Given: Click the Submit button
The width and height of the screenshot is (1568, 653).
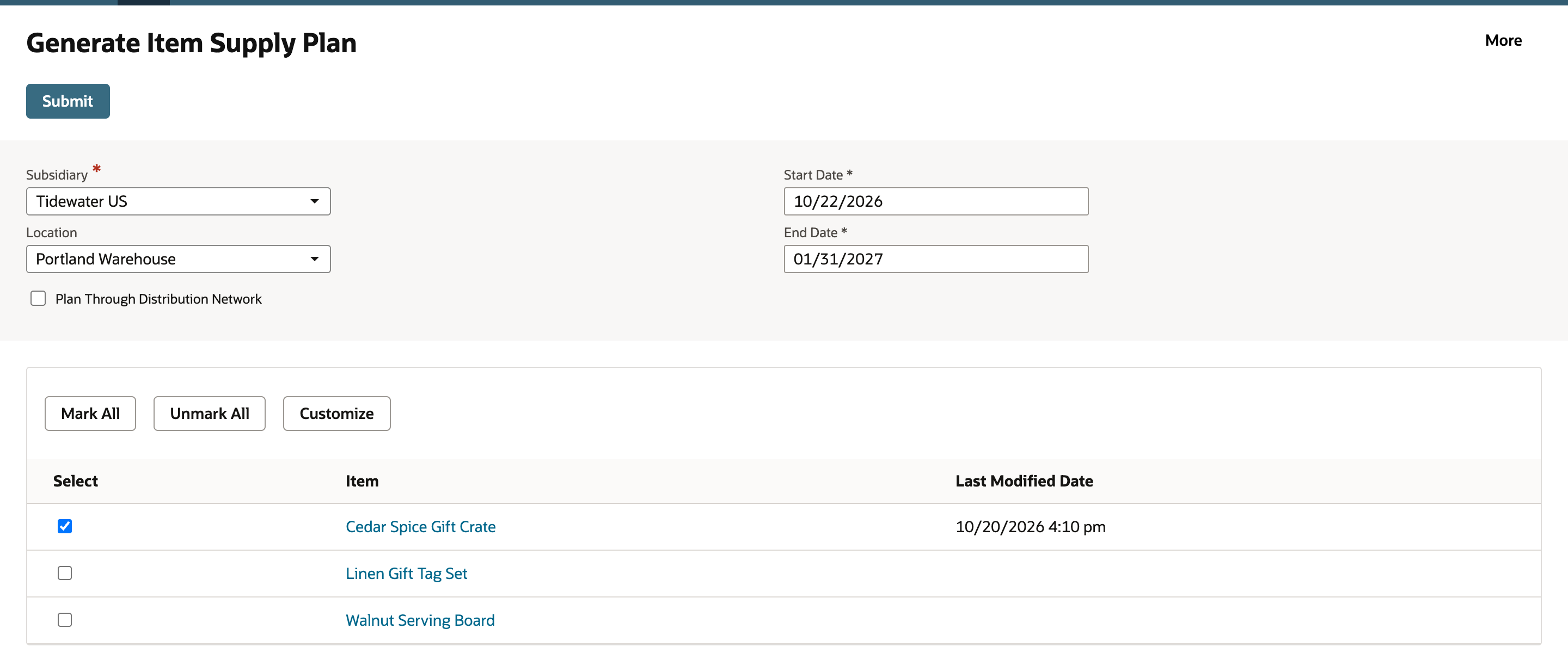Looking at the screenshot, I should [x=68, y=101].
